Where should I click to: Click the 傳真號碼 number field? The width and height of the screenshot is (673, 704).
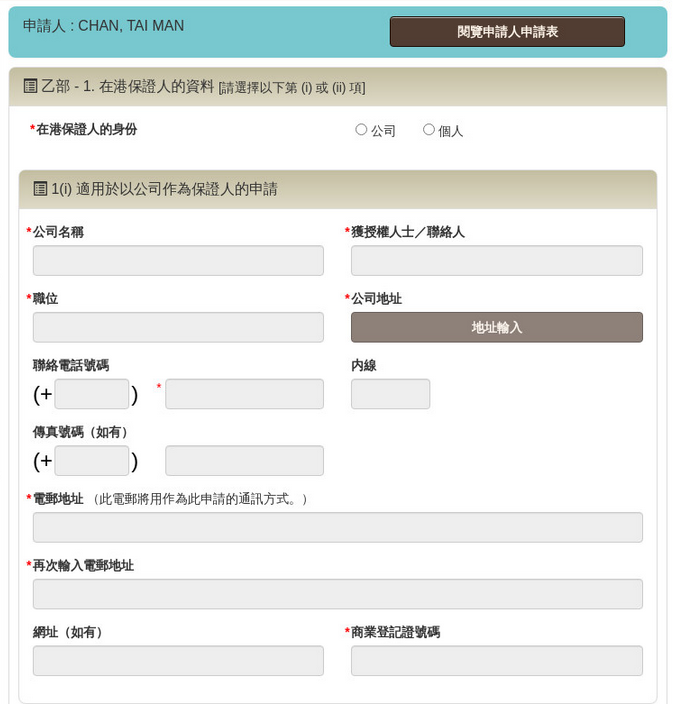tap(244, 461)
